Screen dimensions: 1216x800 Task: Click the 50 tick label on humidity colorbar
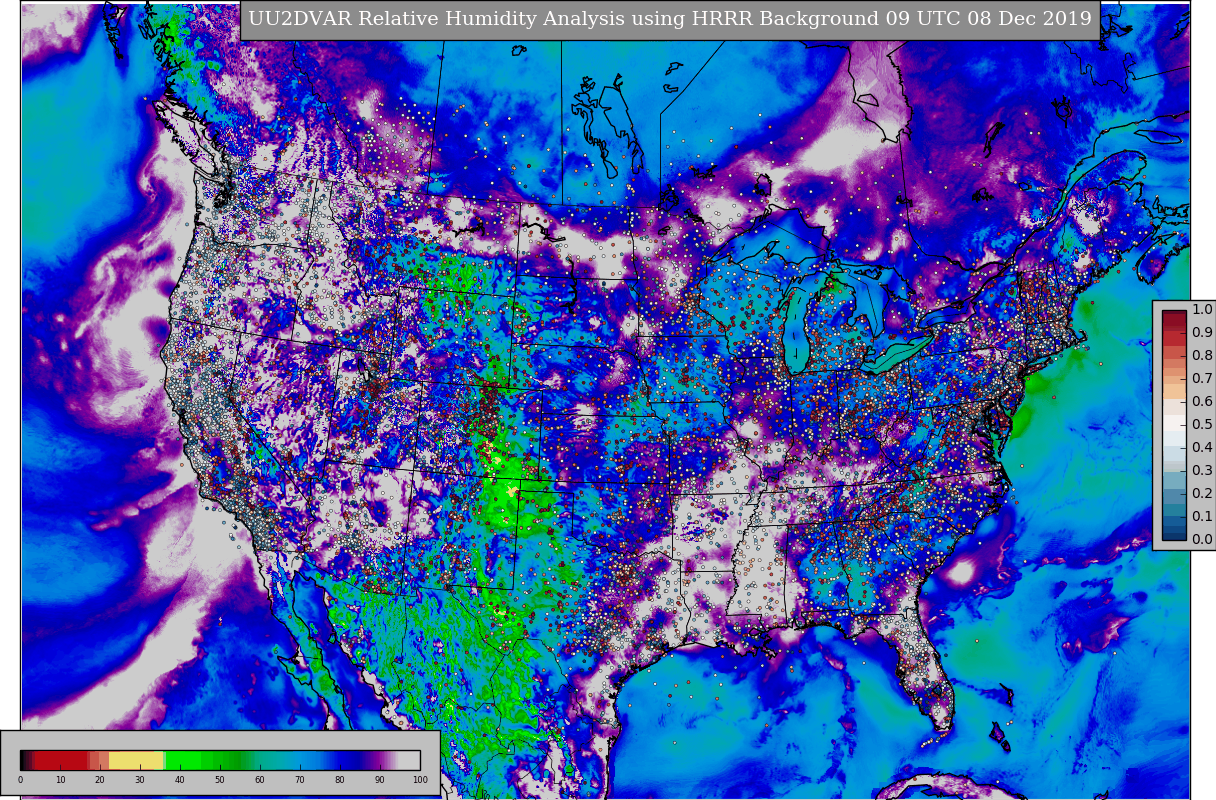220,780
